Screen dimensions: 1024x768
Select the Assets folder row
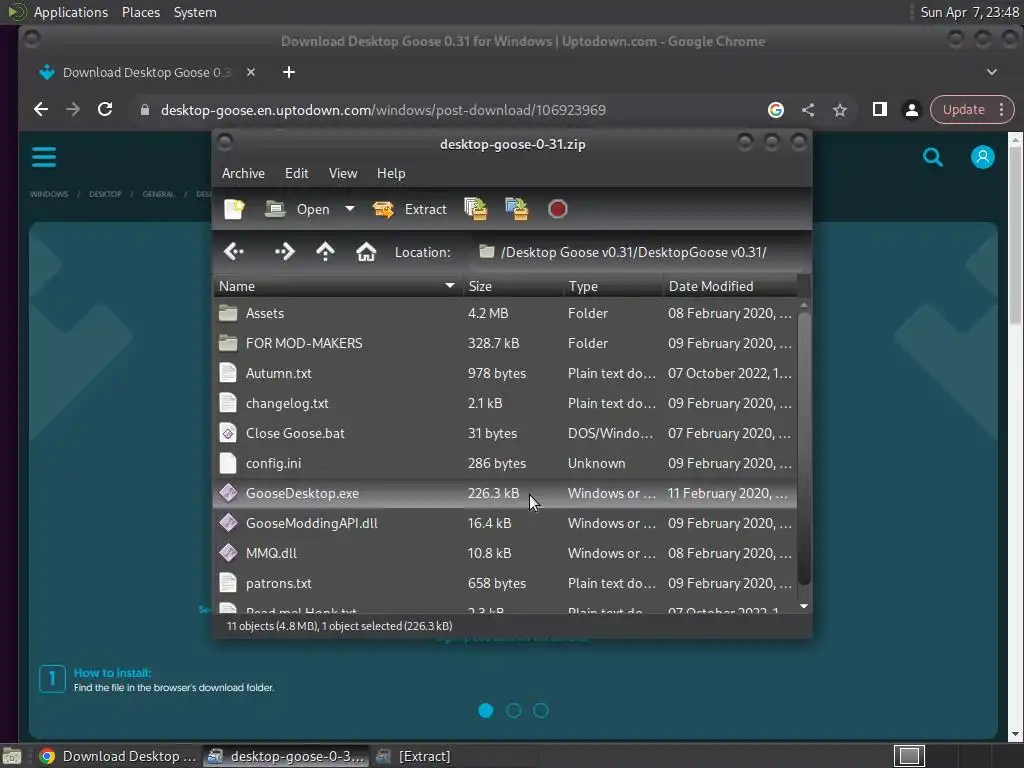point(505,313)
